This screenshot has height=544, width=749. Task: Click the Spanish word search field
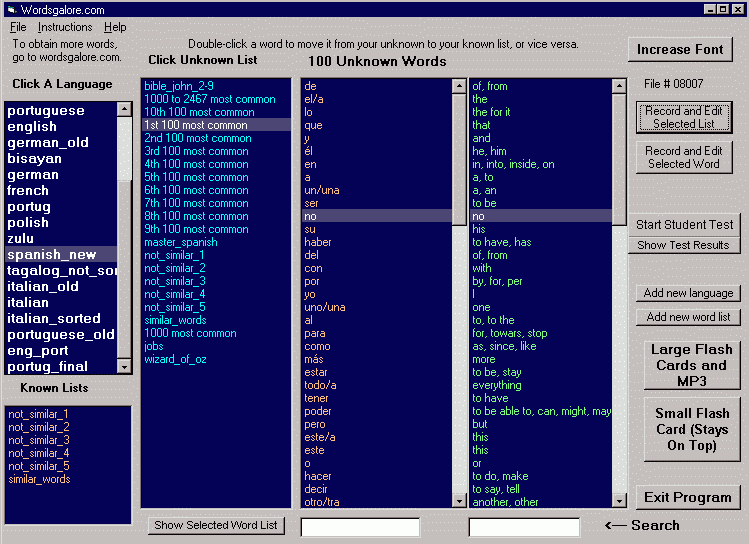click(361, 527)
